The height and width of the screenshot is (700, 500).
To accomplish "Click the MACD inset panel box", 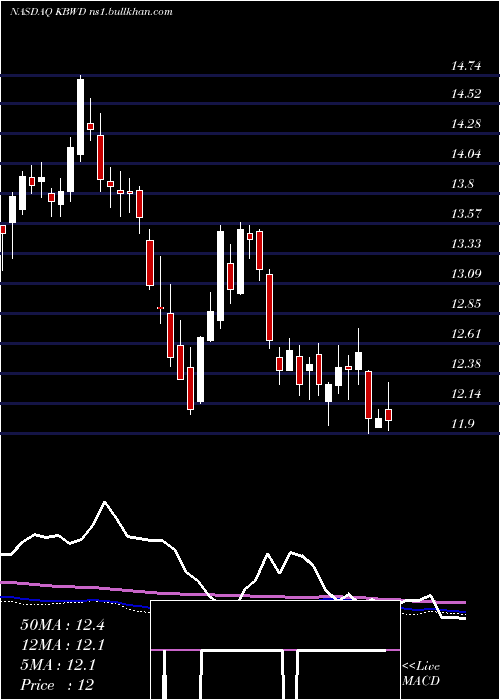I will point(275,650).
